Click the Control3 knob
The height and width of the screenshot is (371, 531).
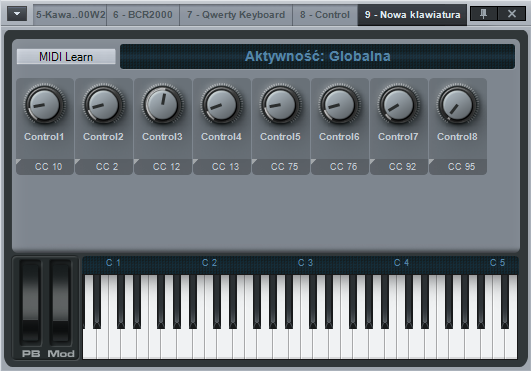(x=162, y=105)
